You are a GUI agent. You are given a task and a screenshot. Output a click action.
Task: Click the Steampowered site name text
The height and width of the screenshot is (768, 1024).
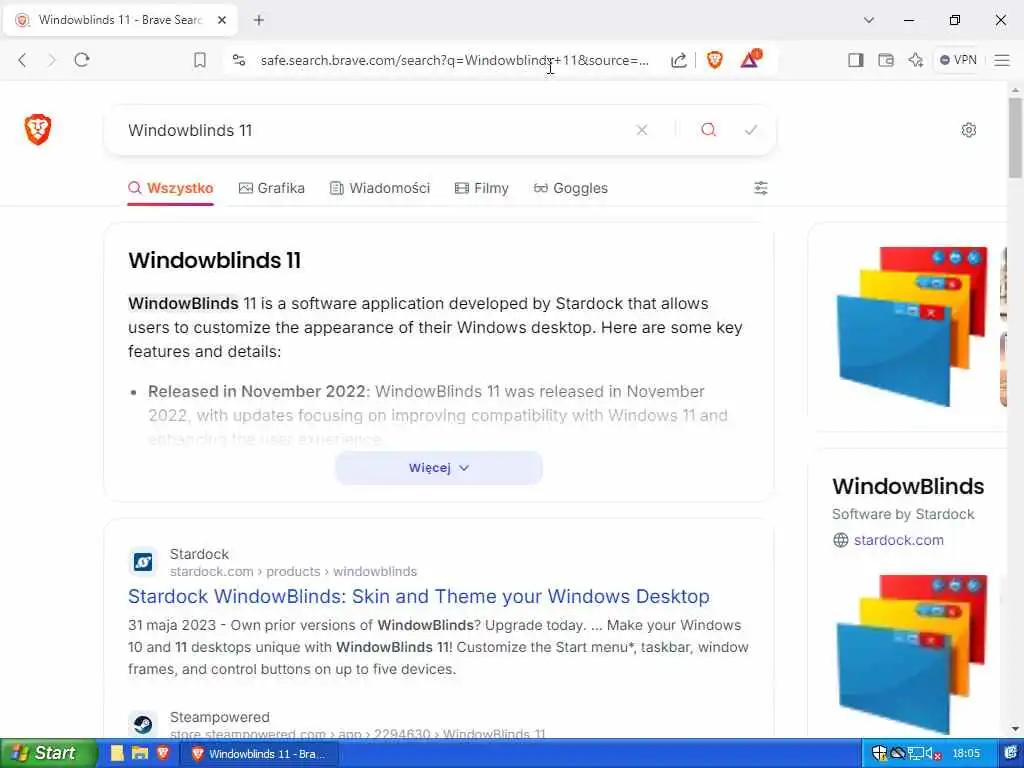(219, 717)
